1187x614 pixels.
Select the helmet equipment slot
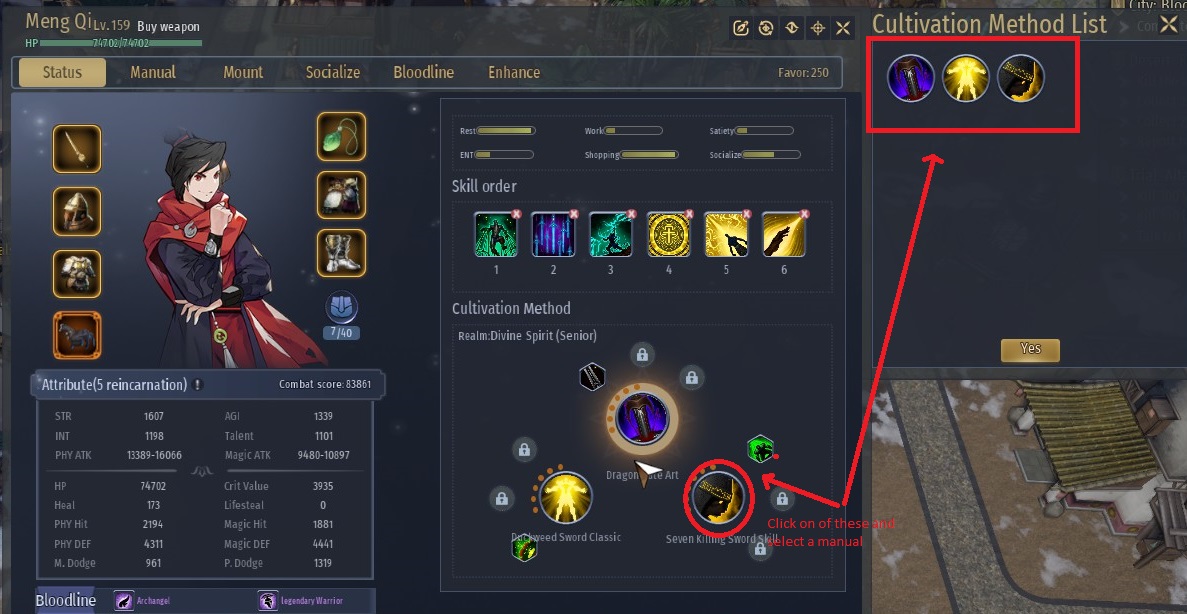[x=76, y=211]
